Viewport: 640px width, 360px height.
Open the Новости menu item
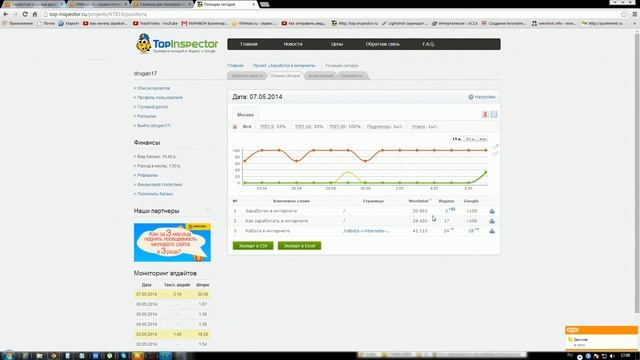293,44
